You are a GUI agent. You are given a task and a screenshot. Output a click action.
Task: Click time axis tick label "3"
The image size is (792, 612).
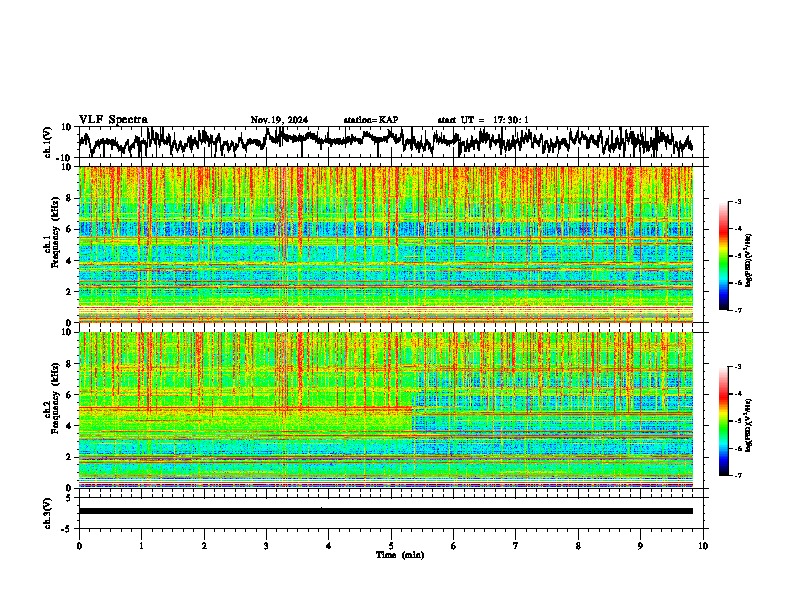[266, 546]
